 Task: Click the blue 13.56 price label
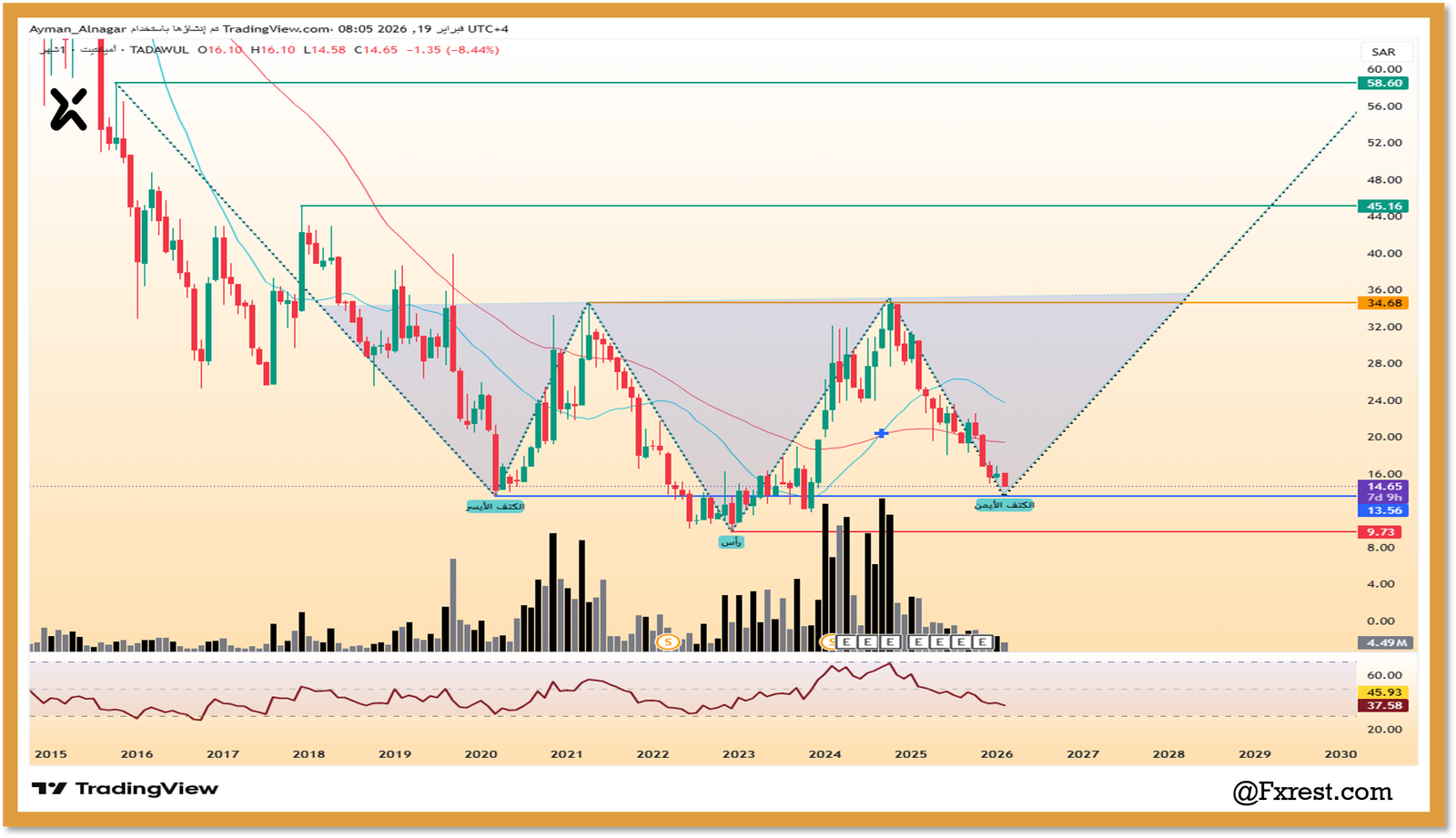[x=1383, y=510]
